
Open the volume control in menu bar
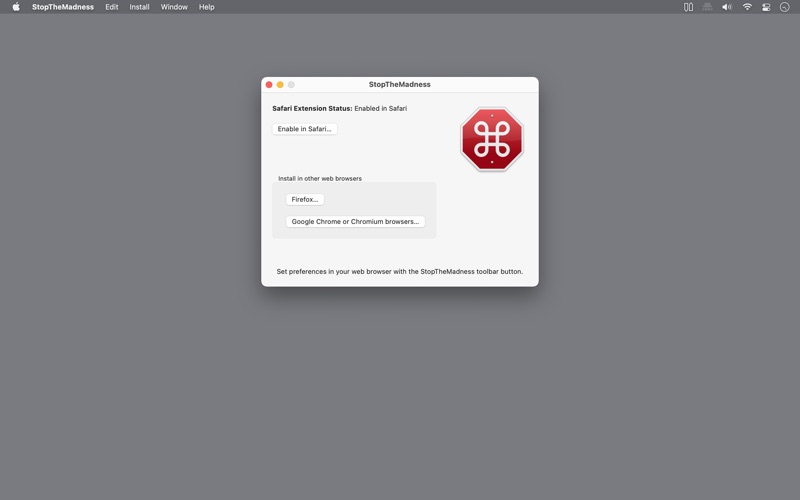pyautogui.click(x=727, y=7)
